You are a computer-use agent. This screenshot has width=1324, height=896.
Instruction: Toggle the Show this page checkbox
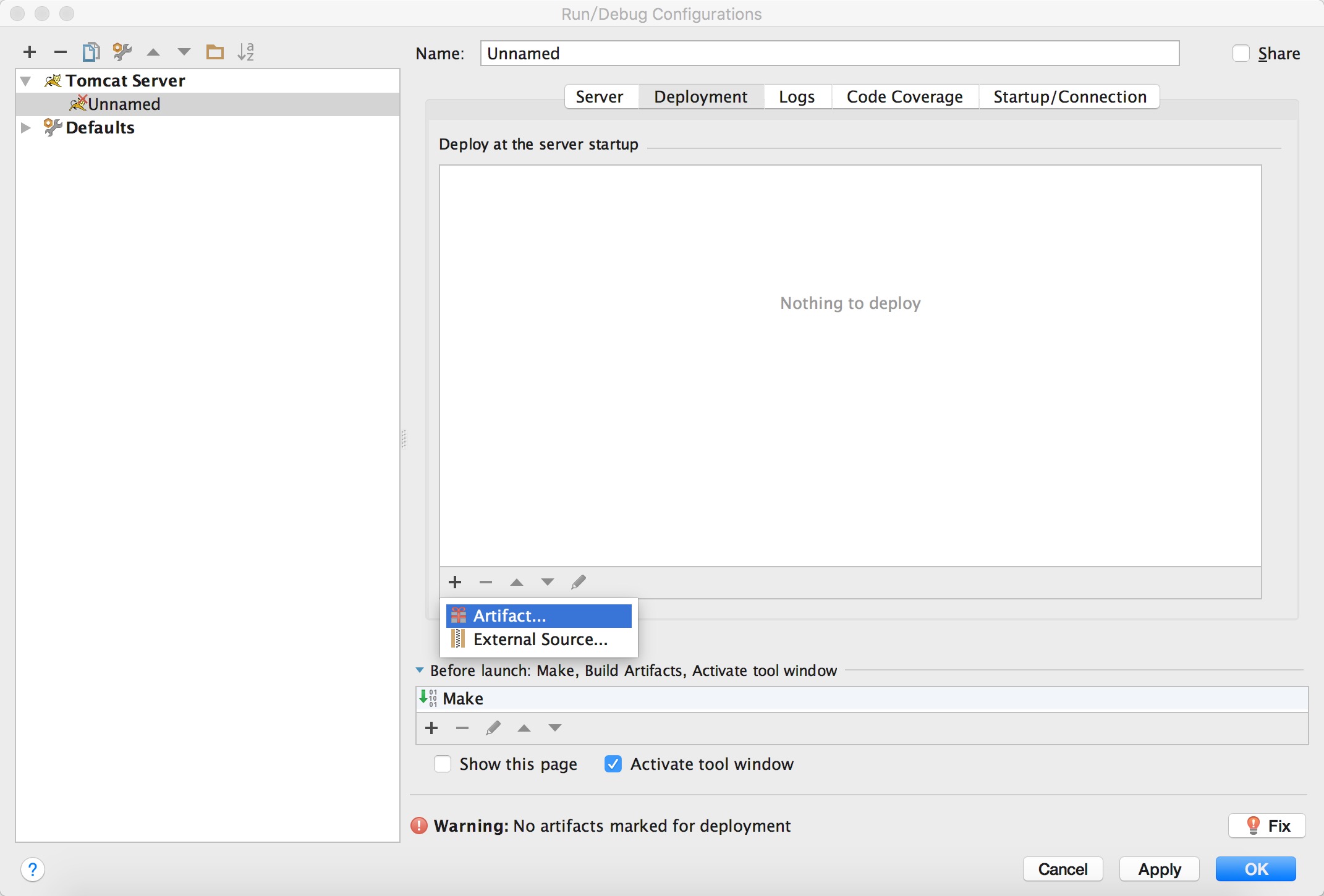point(441,764)
